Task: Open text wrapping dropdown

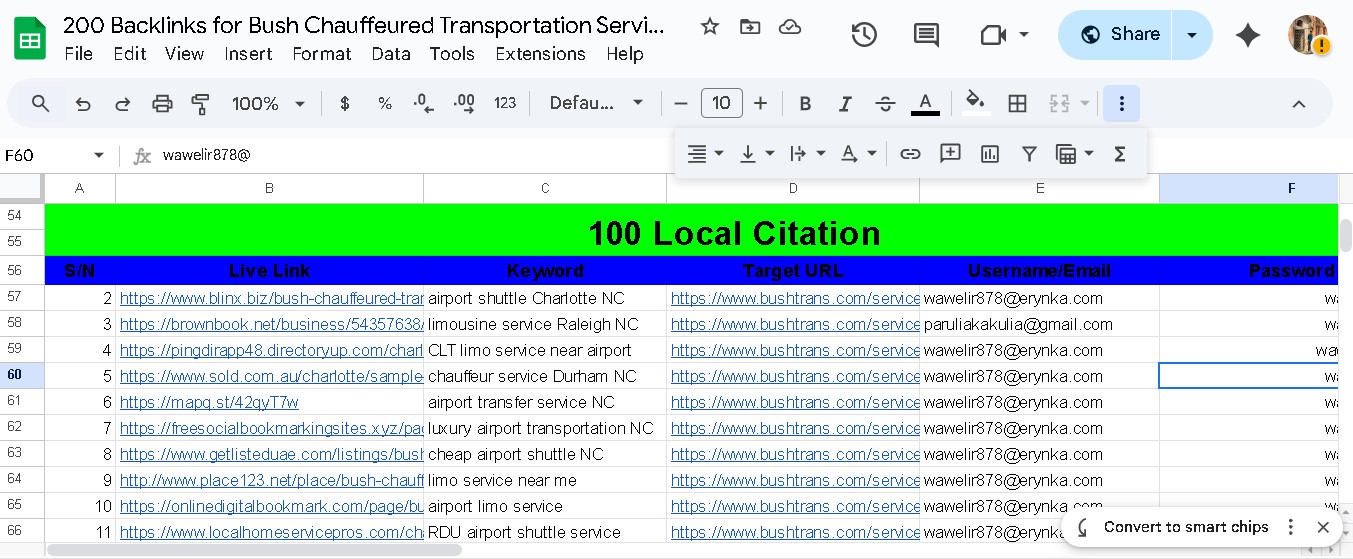Action: click(x=807, y=153)
